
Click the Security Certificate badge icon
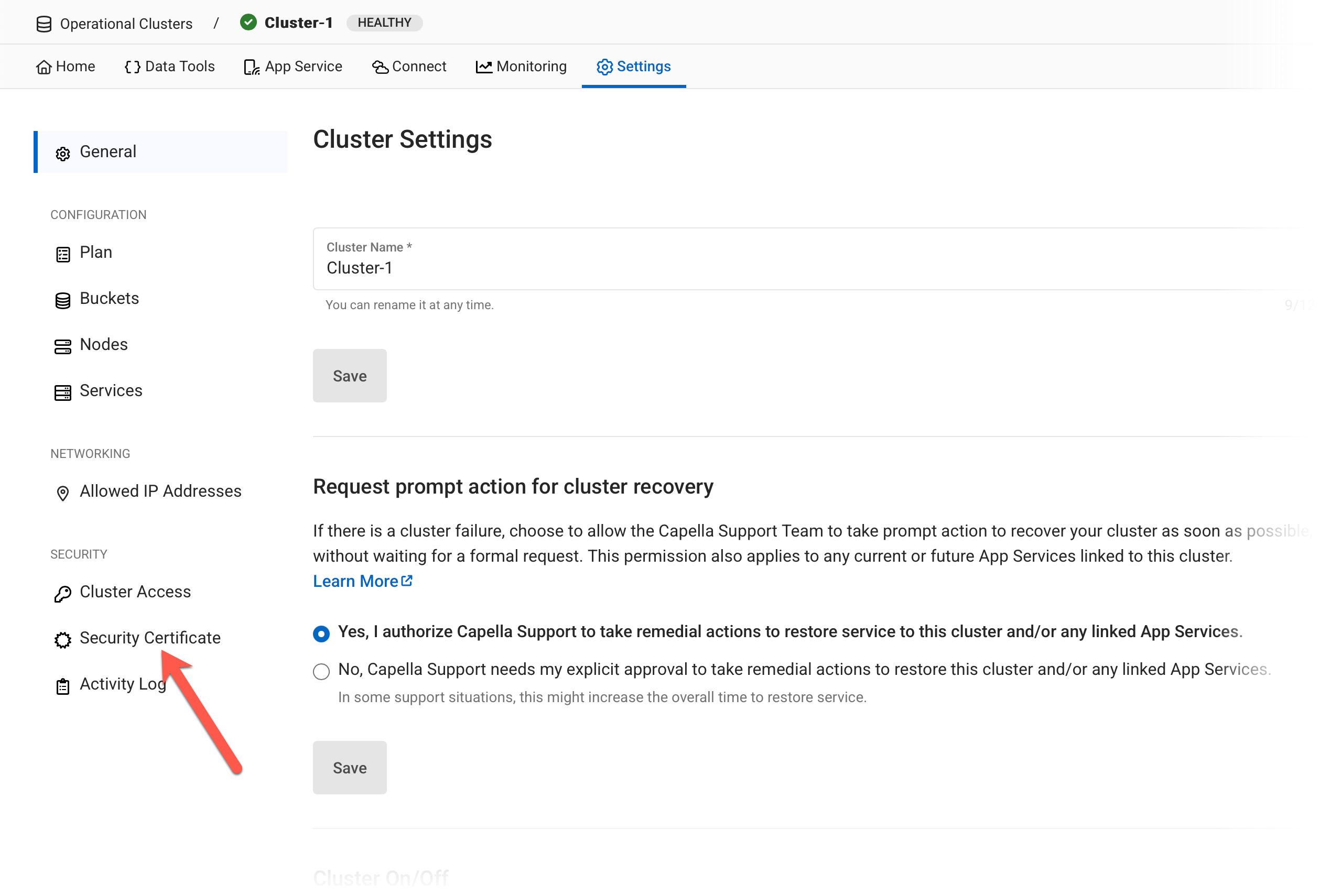click(x=62, y=639)
